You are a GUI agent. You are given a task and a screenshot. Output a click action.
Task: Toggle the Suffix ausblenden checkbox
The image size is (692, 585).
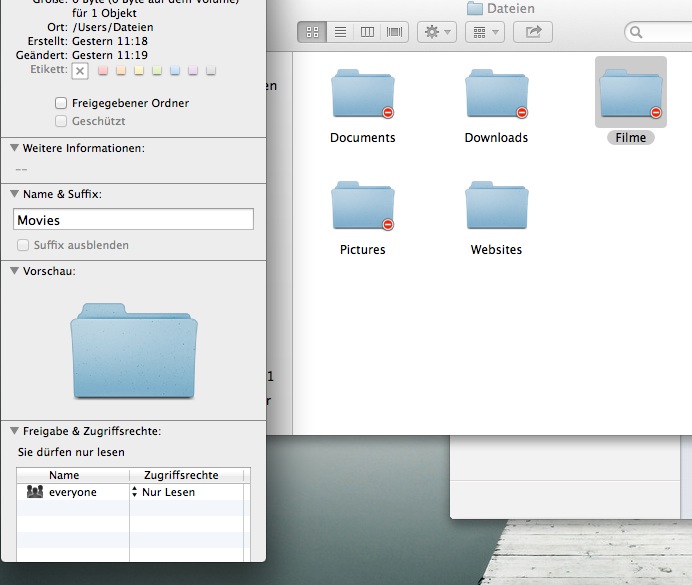23,245
